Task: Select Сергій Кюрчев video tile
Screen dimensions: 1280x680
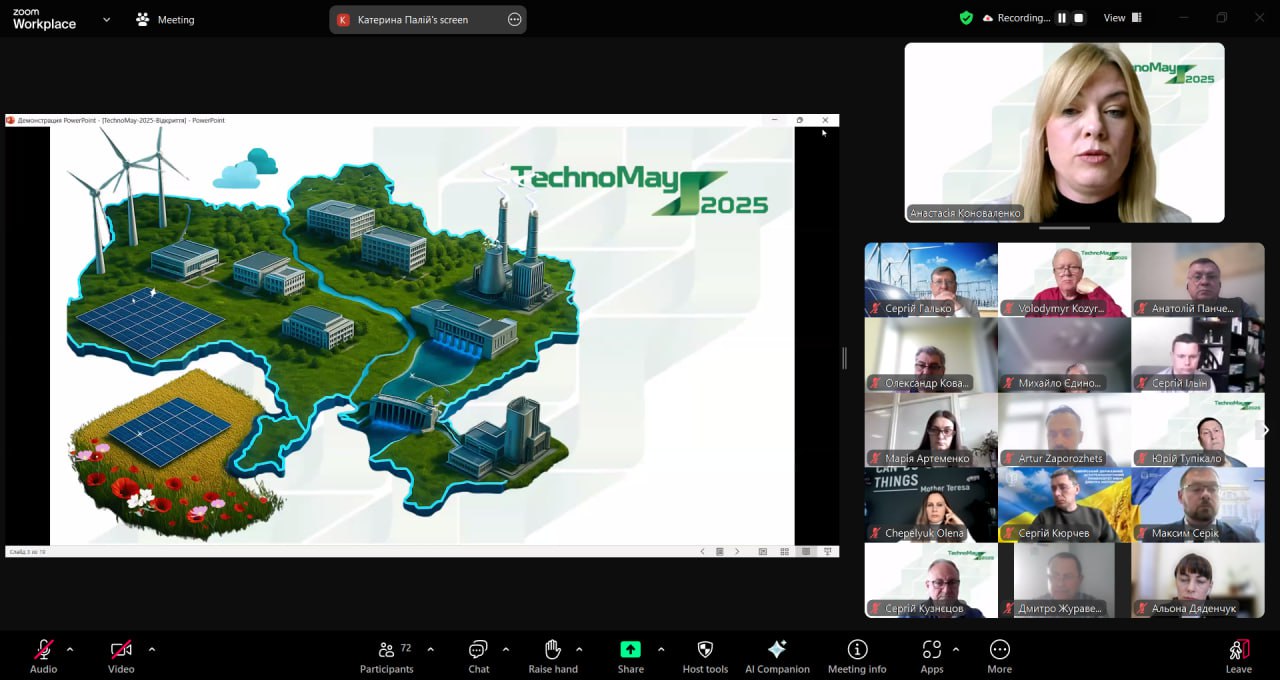Action: [x=1064, y=505]
